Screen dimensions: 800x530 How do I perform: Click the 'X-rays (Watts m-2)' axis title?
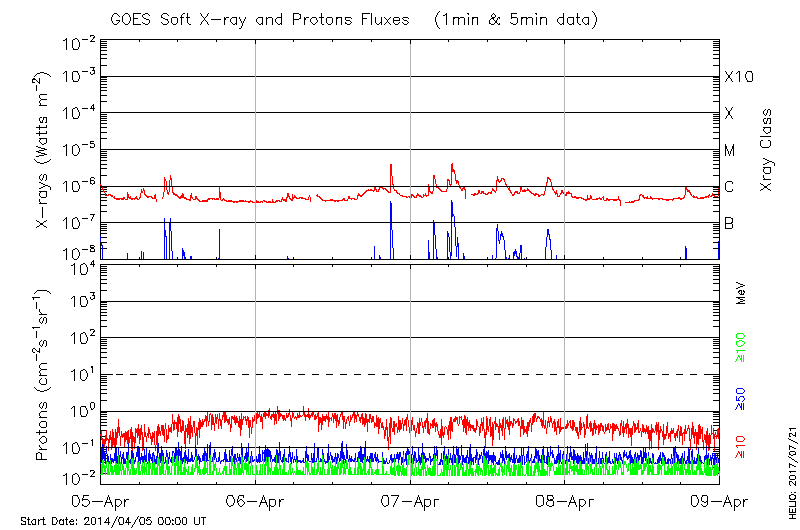[x=44, y=150]
